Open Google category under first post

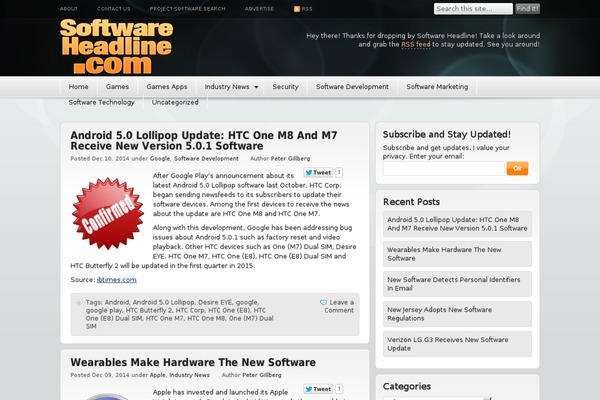point(160,158)
